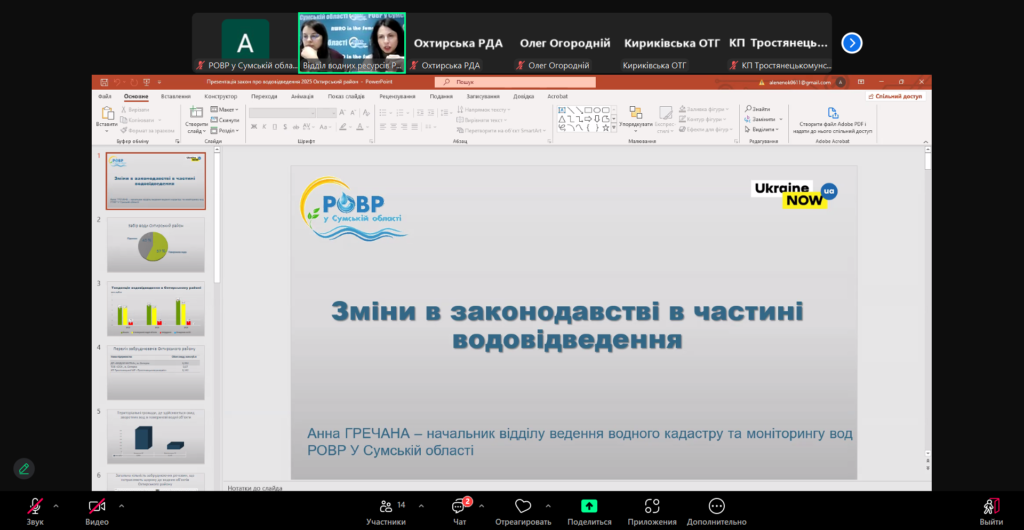1024x530 pixels.
Task: Open the Виділити (Select) dropdown
Action: (x=762, y=129)
